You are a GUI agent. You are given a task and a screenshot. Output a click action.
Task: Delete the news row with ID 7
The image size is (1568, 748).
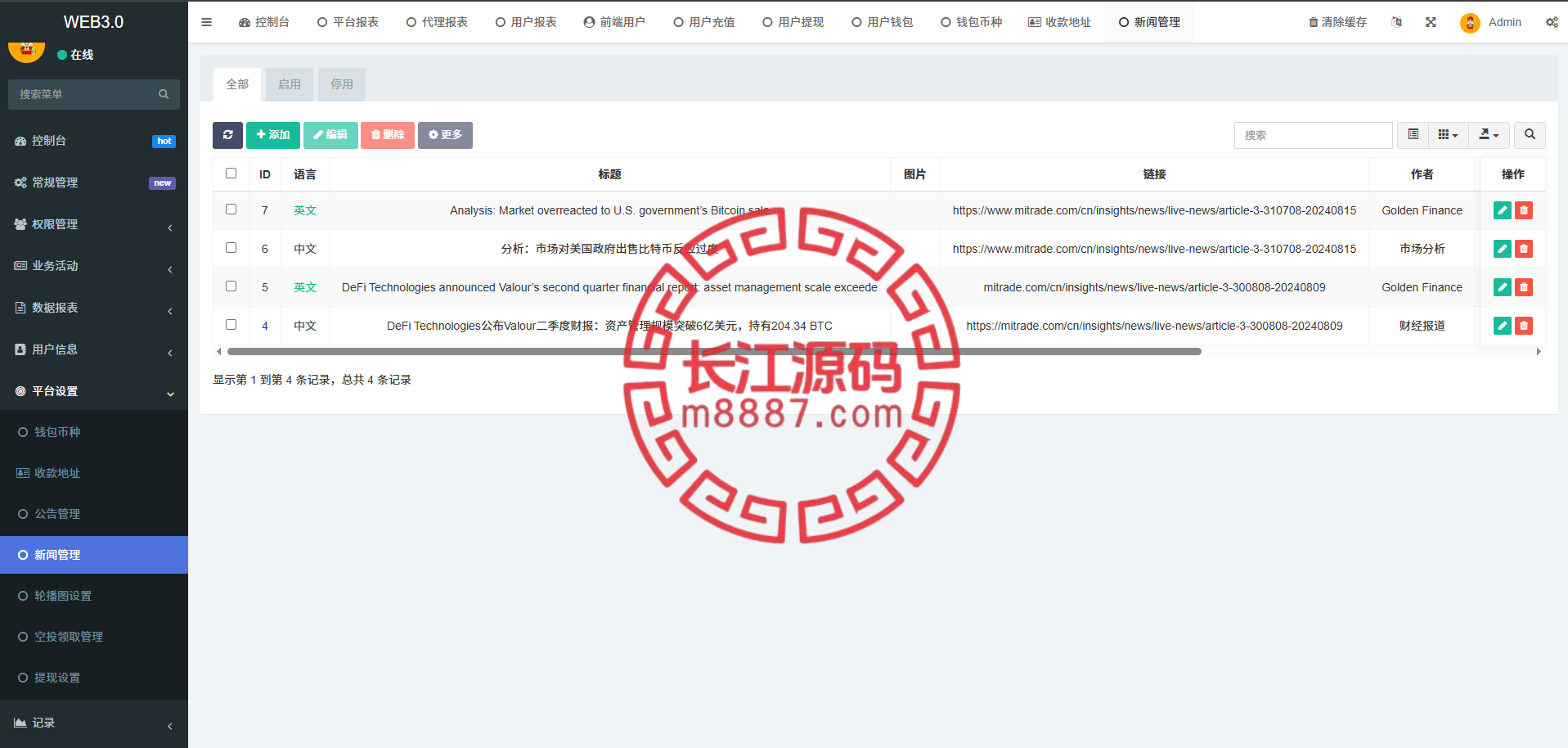(x=1524, y=210)
